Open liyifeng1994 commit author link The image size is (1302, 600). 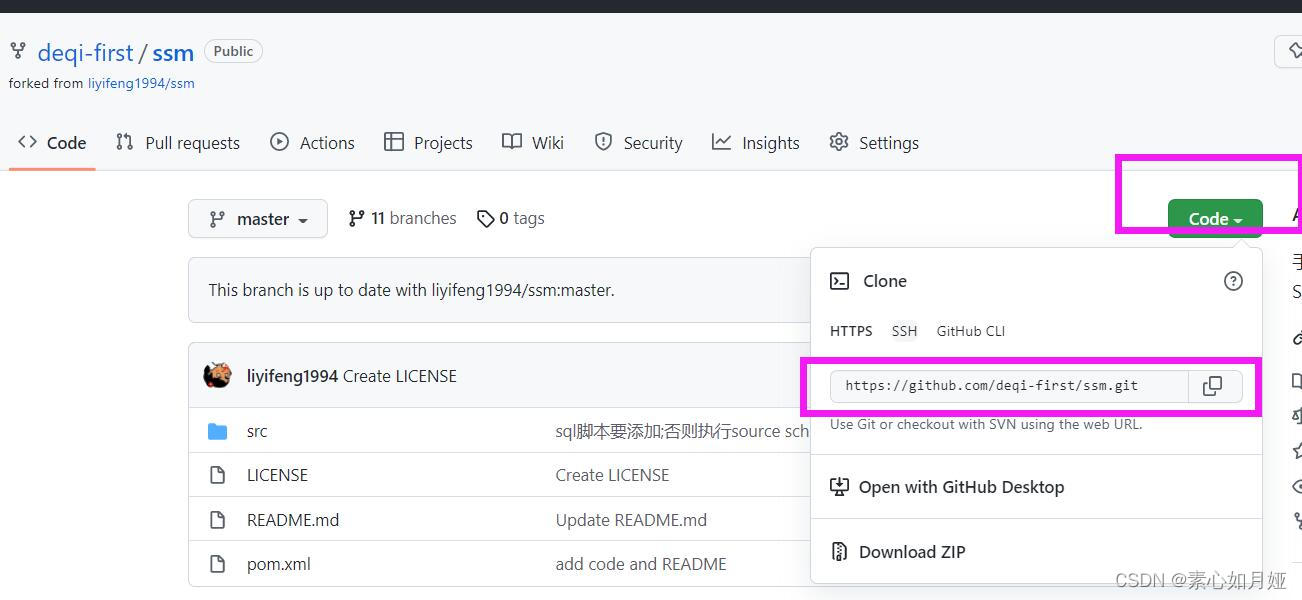click(x=292, y=376)
